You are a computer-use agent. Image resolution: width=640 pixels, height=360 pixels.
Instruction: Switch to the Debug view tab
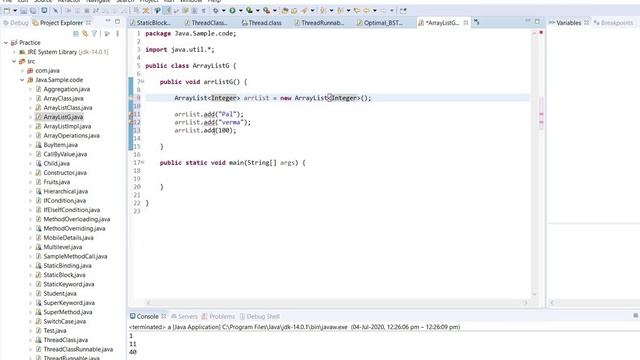pyautogui.click(x=16, y=23)
